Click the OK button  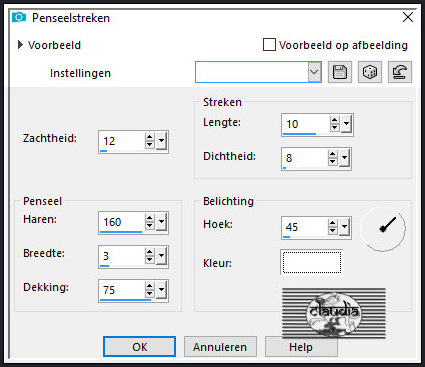[x=139, y=347]
